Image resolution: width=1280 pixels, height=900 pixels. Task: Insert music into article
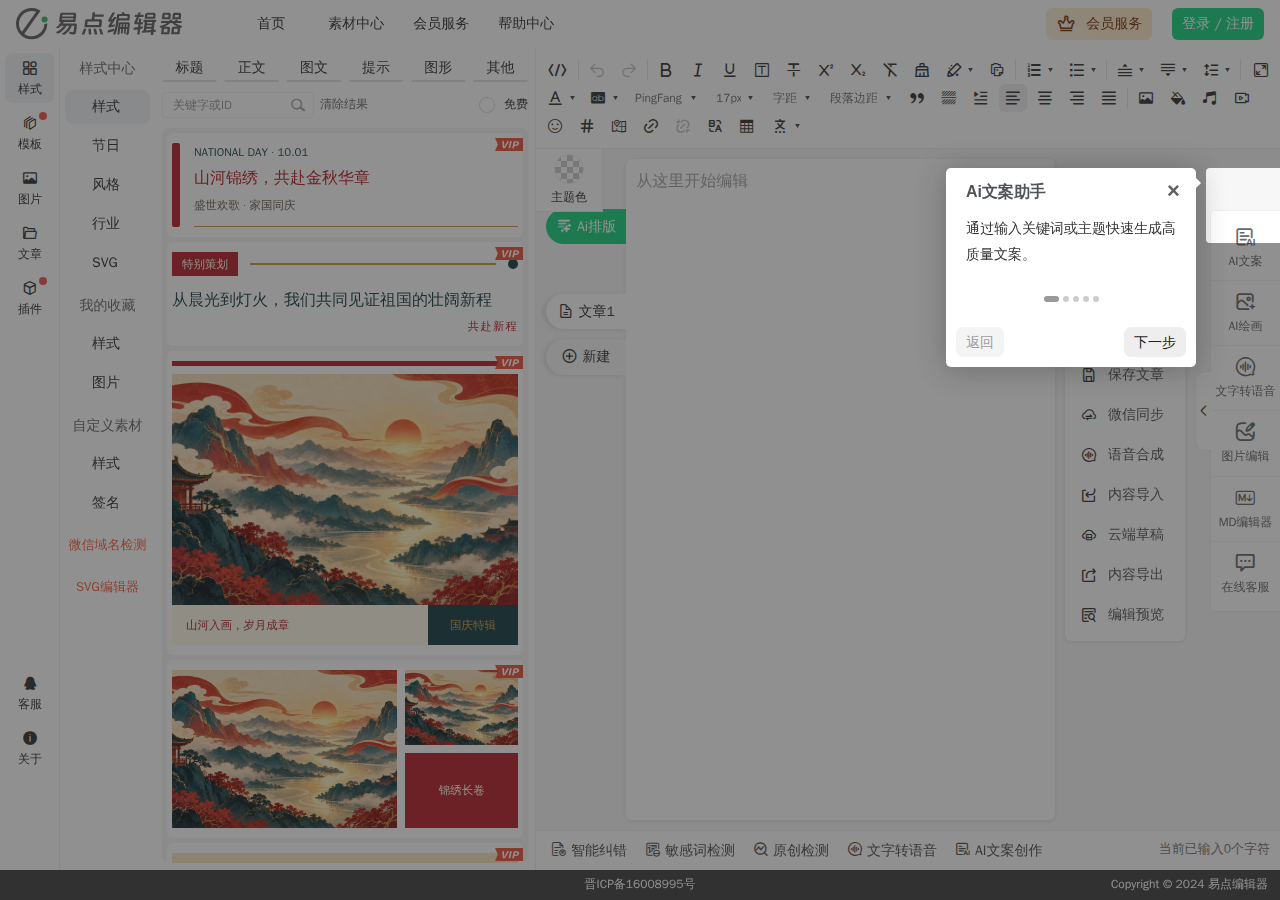click(1210, 98)
